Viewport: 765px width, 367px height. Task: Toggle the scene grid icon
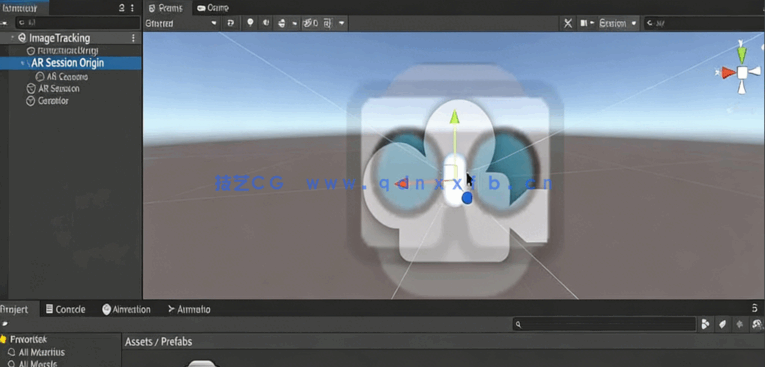(x=328, y=23)
